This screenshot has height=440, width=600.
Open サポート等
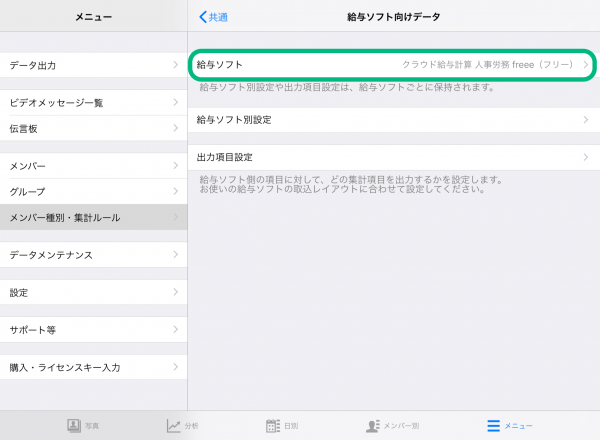pyautogui.click(x=93, y=329)
